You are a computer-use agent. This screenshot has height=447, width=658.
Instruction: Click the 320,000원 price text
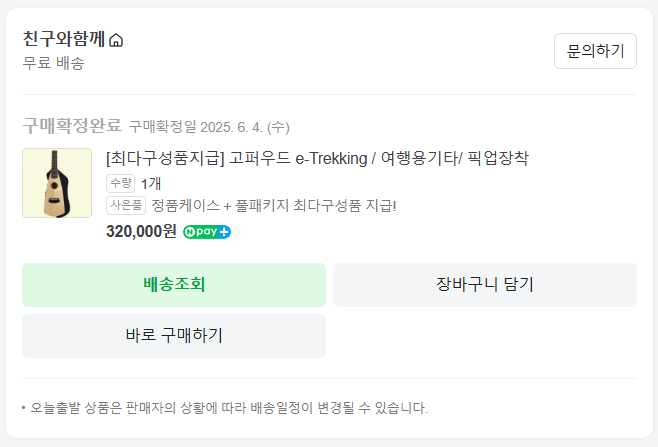[141, 231]
